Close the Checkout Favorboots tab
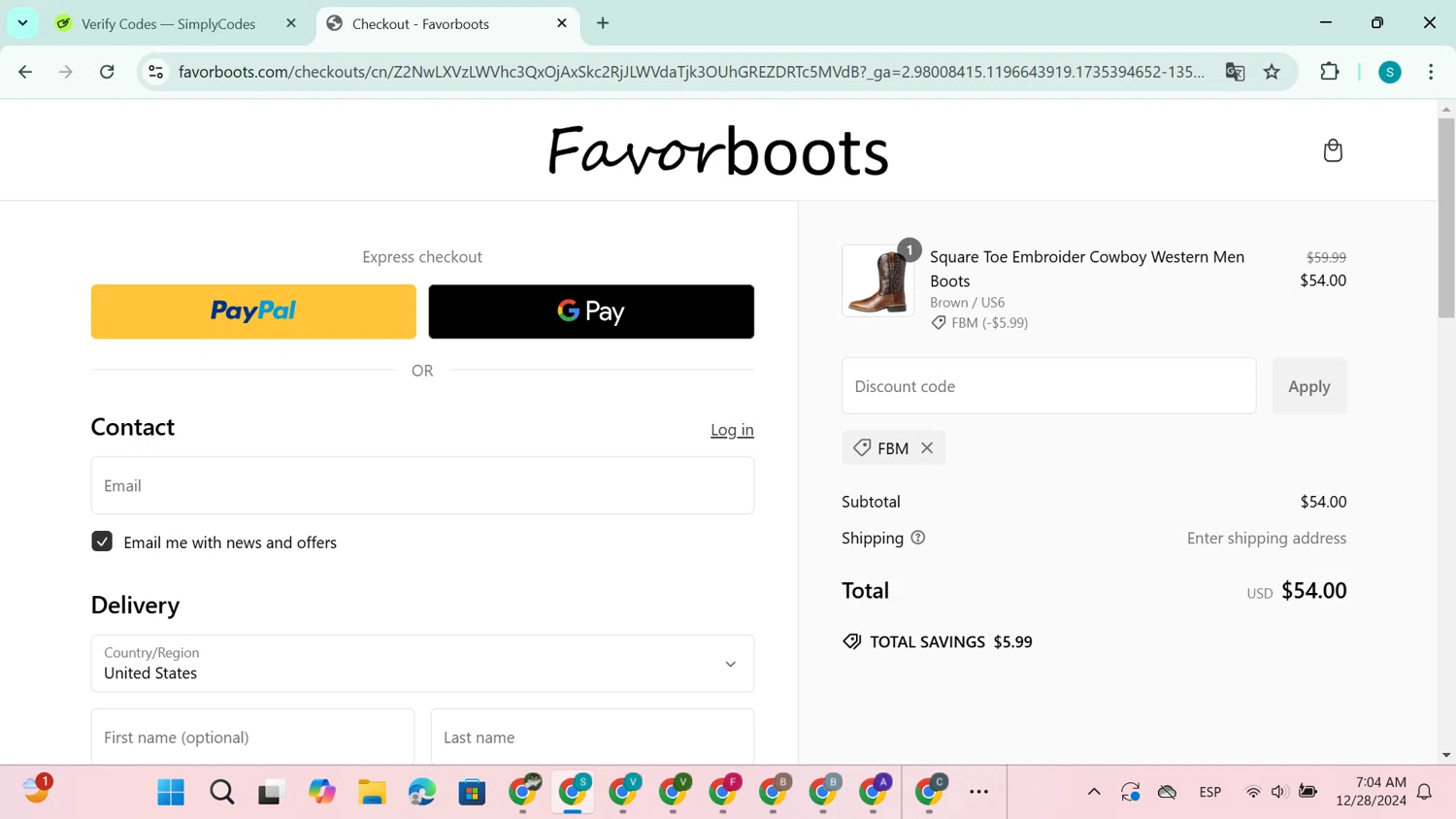The width and height of the screenshot is (1456, 819). [562, 23]
